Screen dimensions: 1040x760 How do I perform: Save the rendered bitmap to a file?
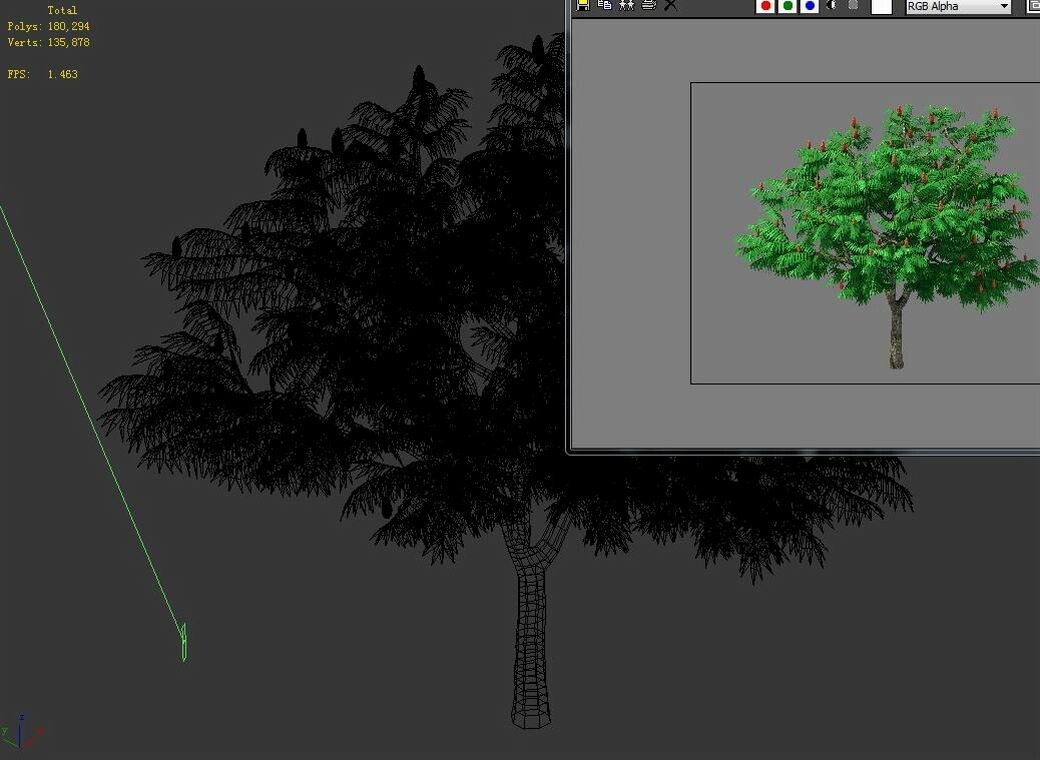582,5
